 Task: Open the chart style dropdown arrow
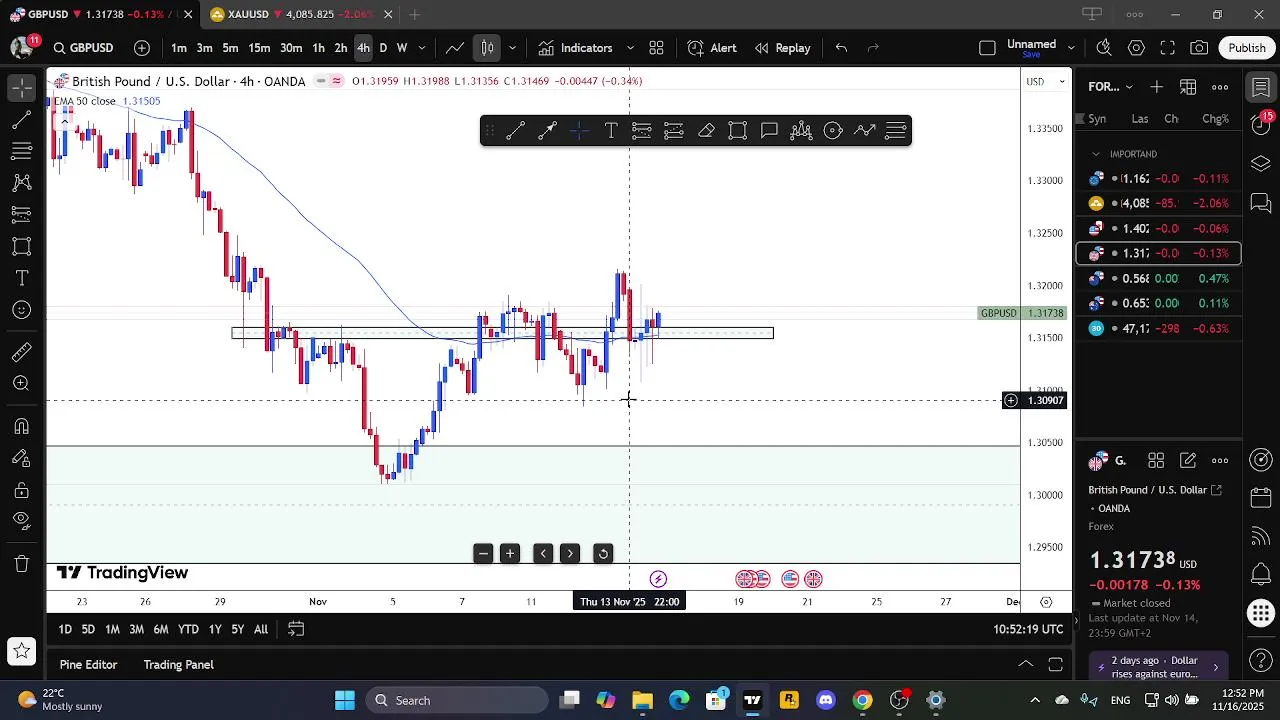click(x=513, y=48)
